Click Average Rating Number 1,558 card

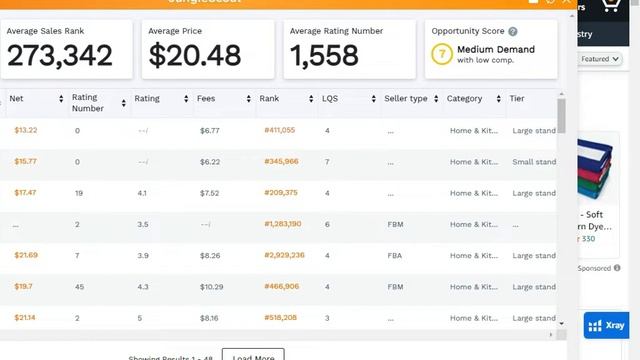[350, 49]
